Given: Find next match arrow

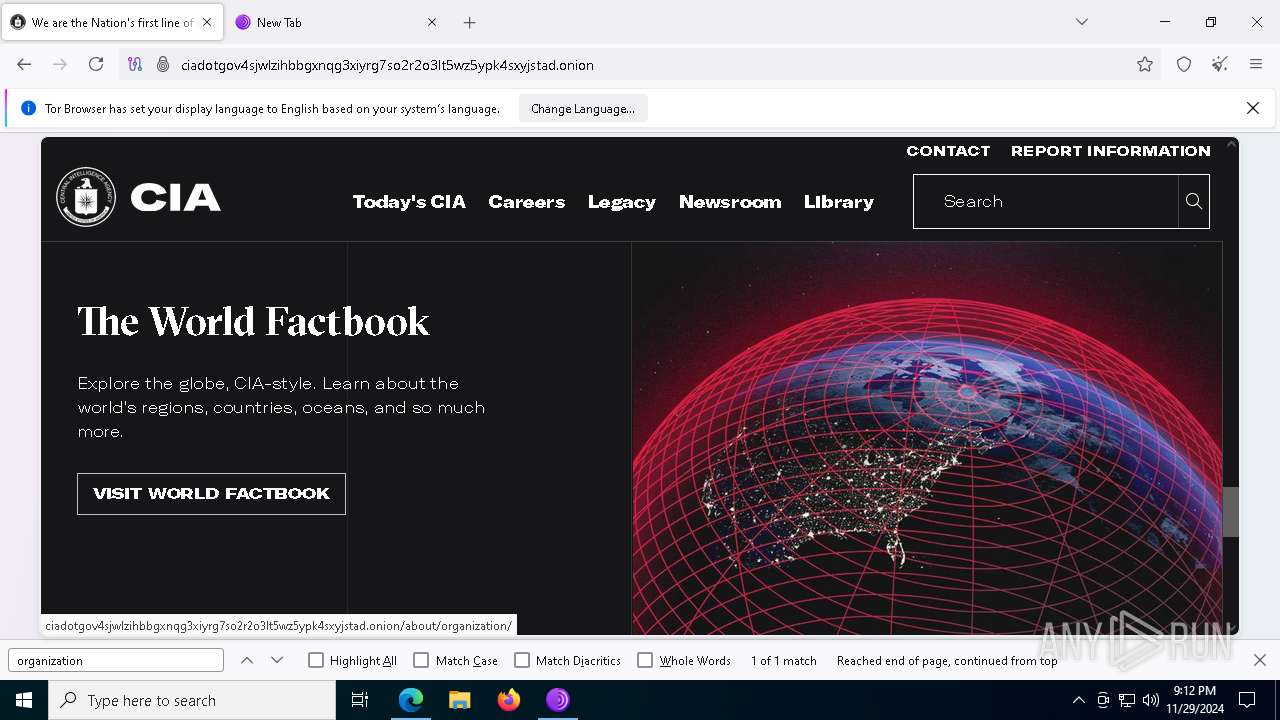Looking at the screenshot, I should coord(277,660).
